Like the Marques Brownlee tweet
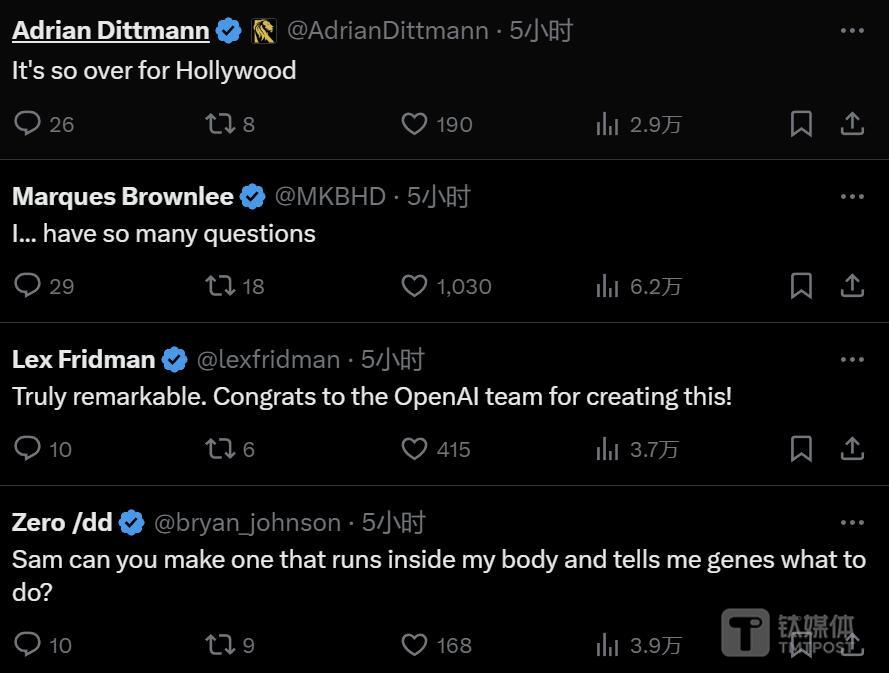The height and width of the screenshot is (673, 889). pyautogui.click(x=414, y=286)
